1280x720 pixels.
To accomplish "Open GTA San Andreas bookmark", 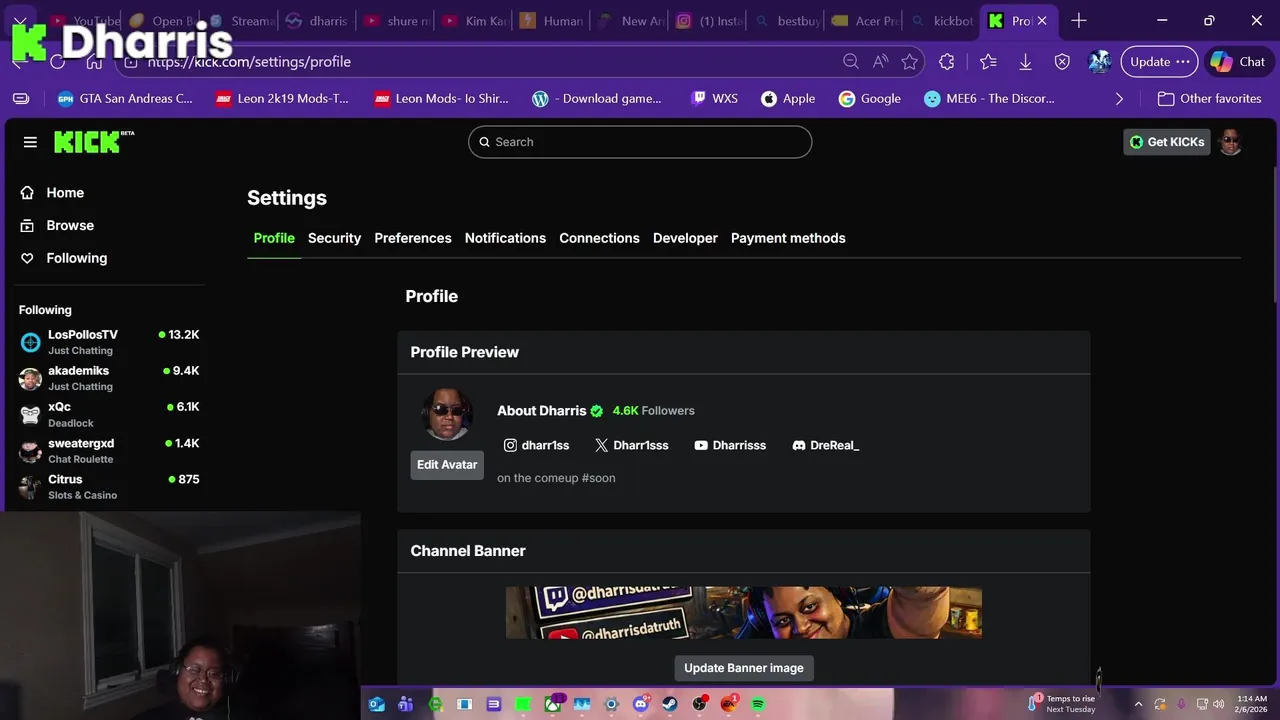I will [125, 99].
